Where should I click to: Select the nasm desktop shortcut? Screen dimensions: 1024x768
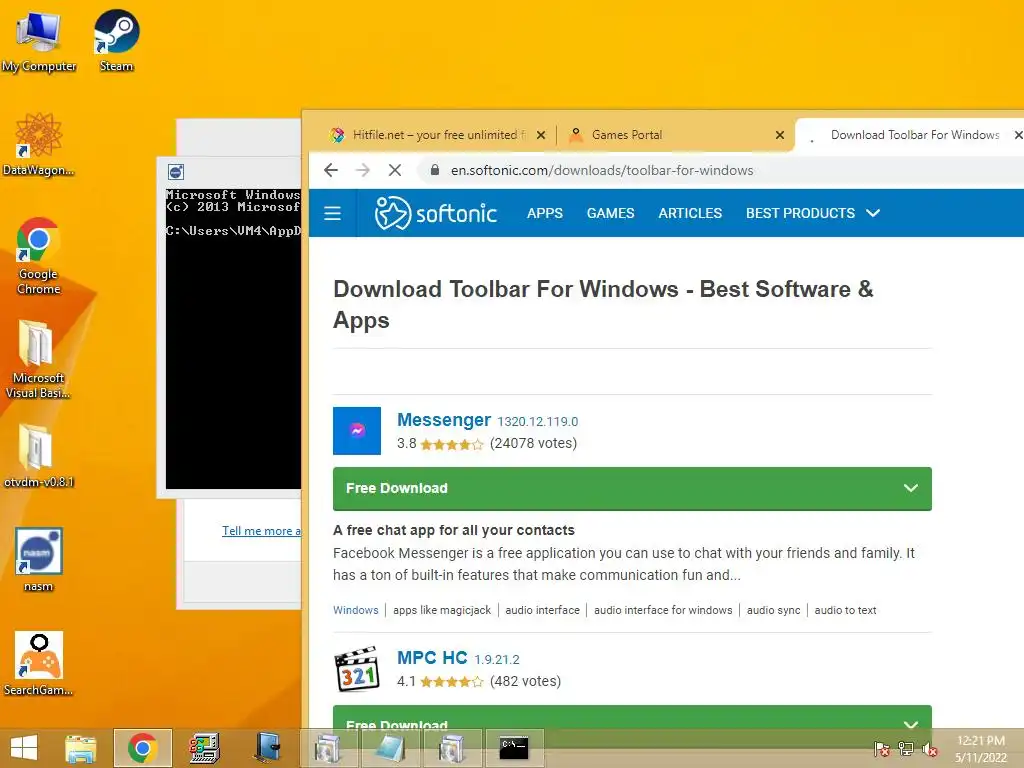[x=39, y=560]
